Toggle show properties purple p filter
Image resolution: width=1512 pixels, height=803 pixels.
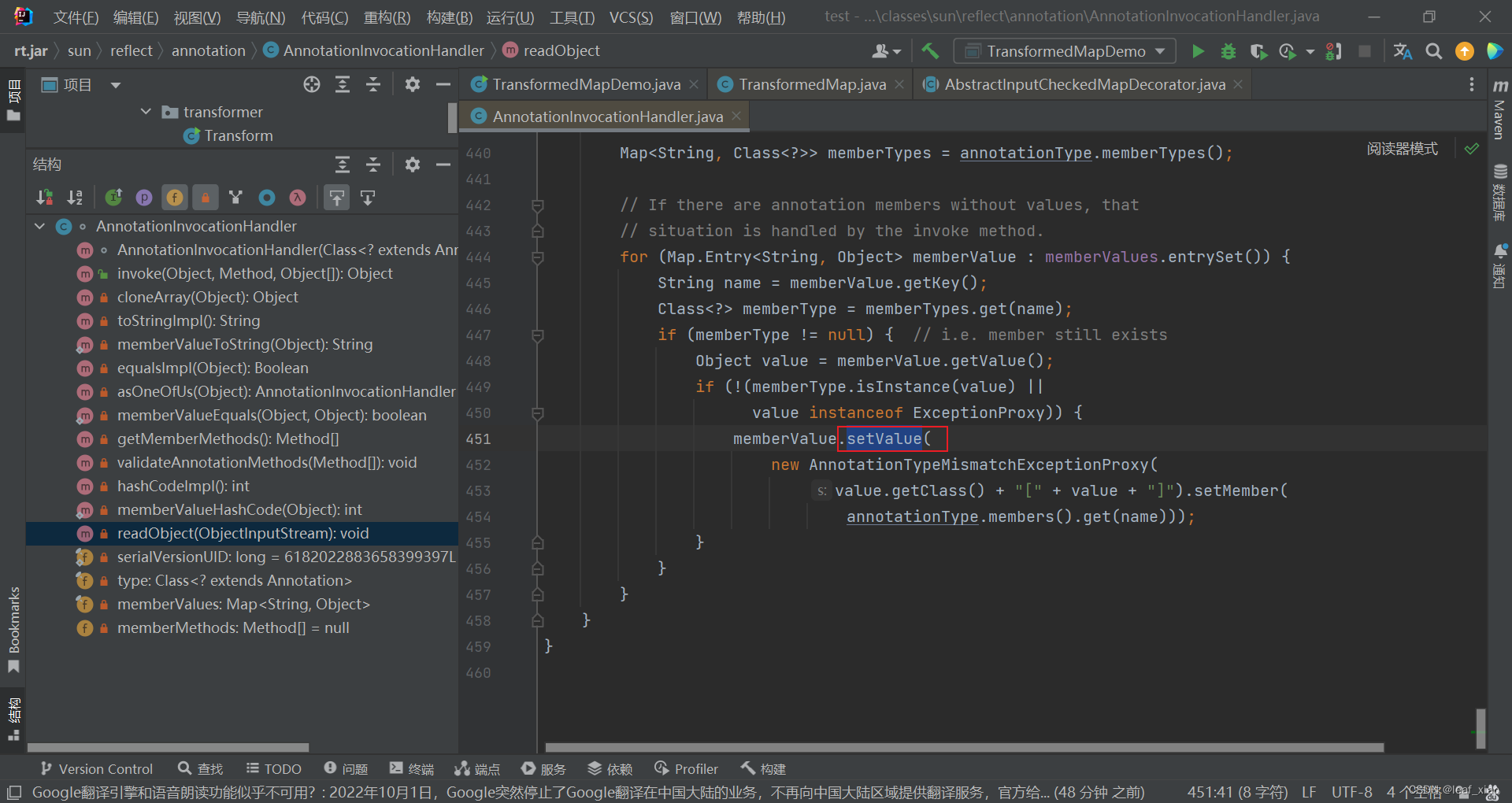144,198
